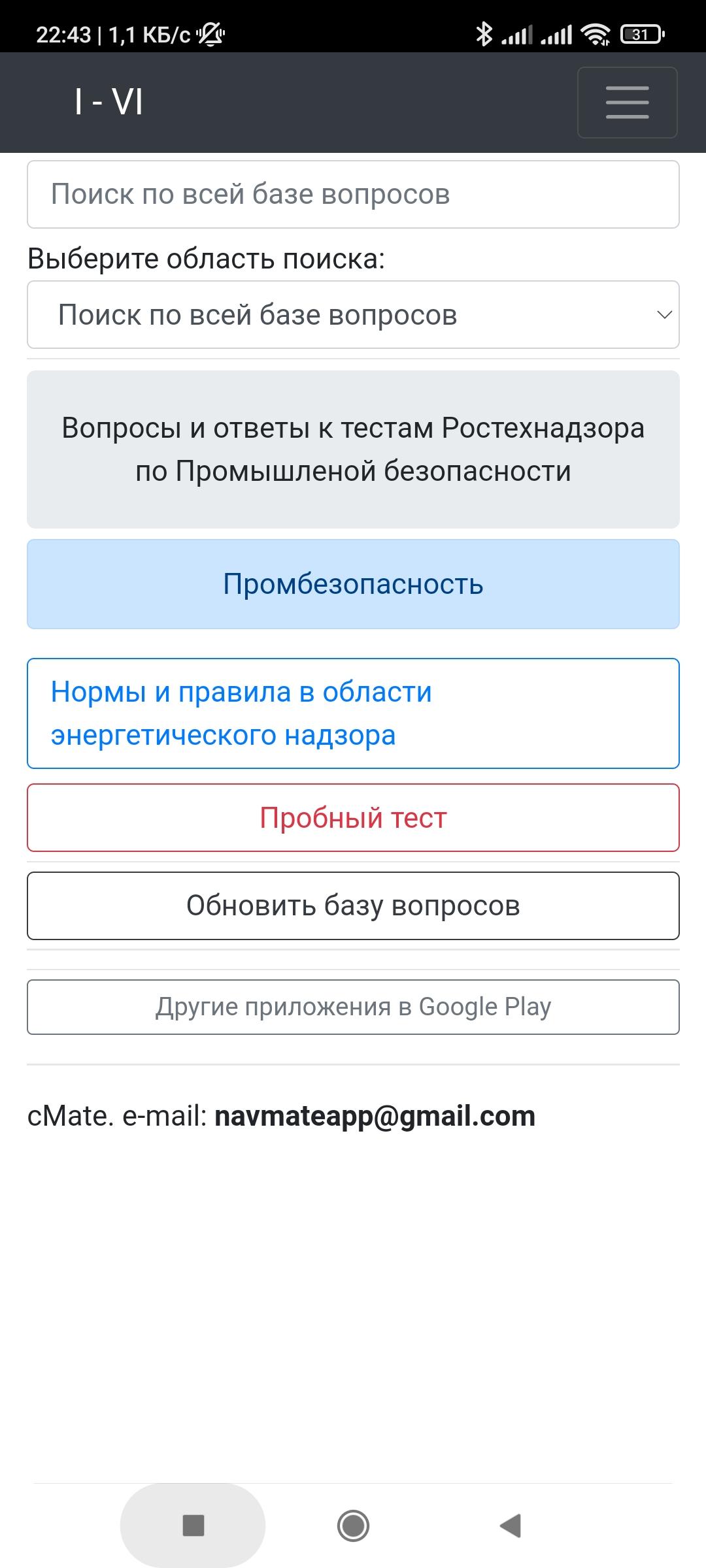This screenshot has width=706, height=1568.
Task: Tap the first cellular signal bars icon
Action: 517,35
